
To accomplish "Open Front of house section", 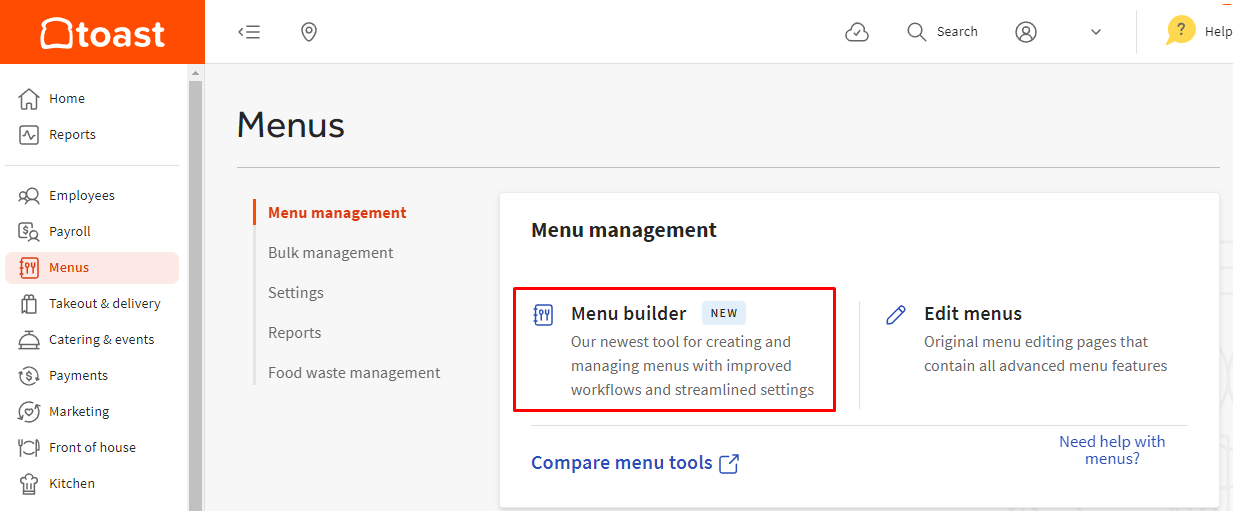I will click(x=92, y=447).
